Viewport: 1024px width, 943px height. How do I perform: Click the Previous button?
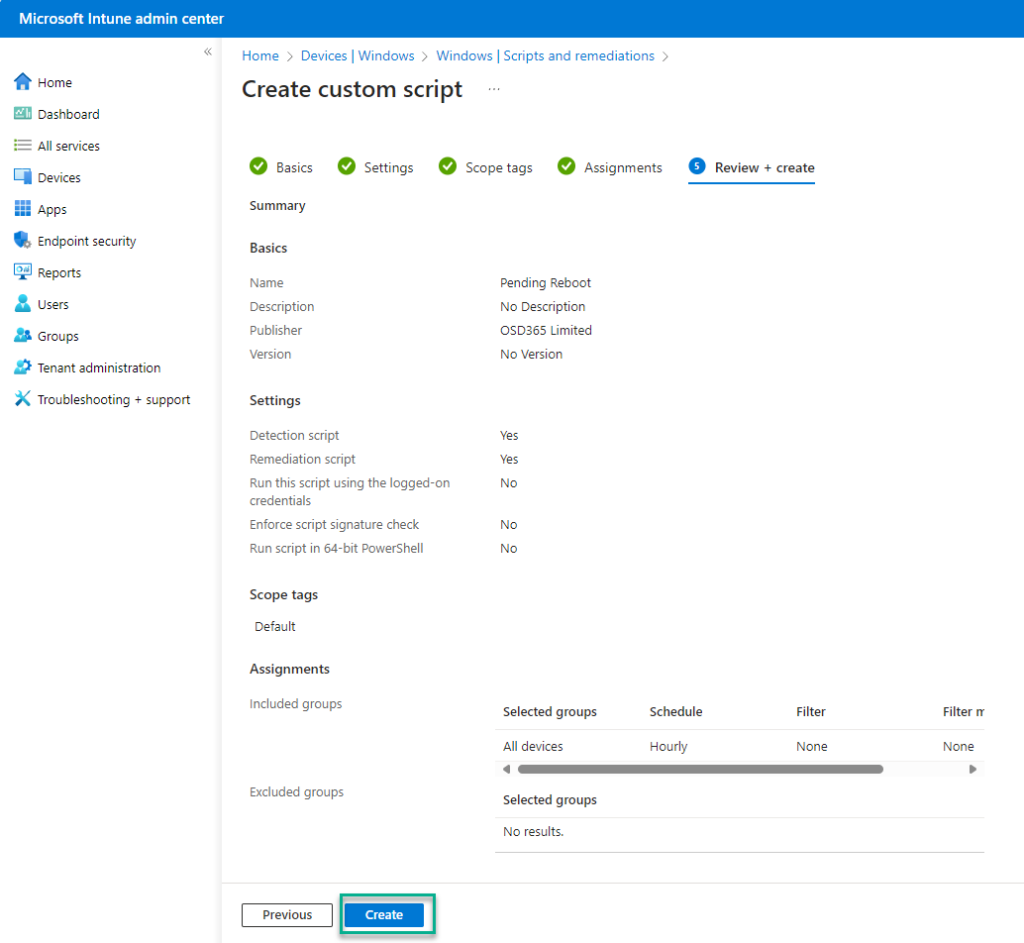tap(287, 915)
